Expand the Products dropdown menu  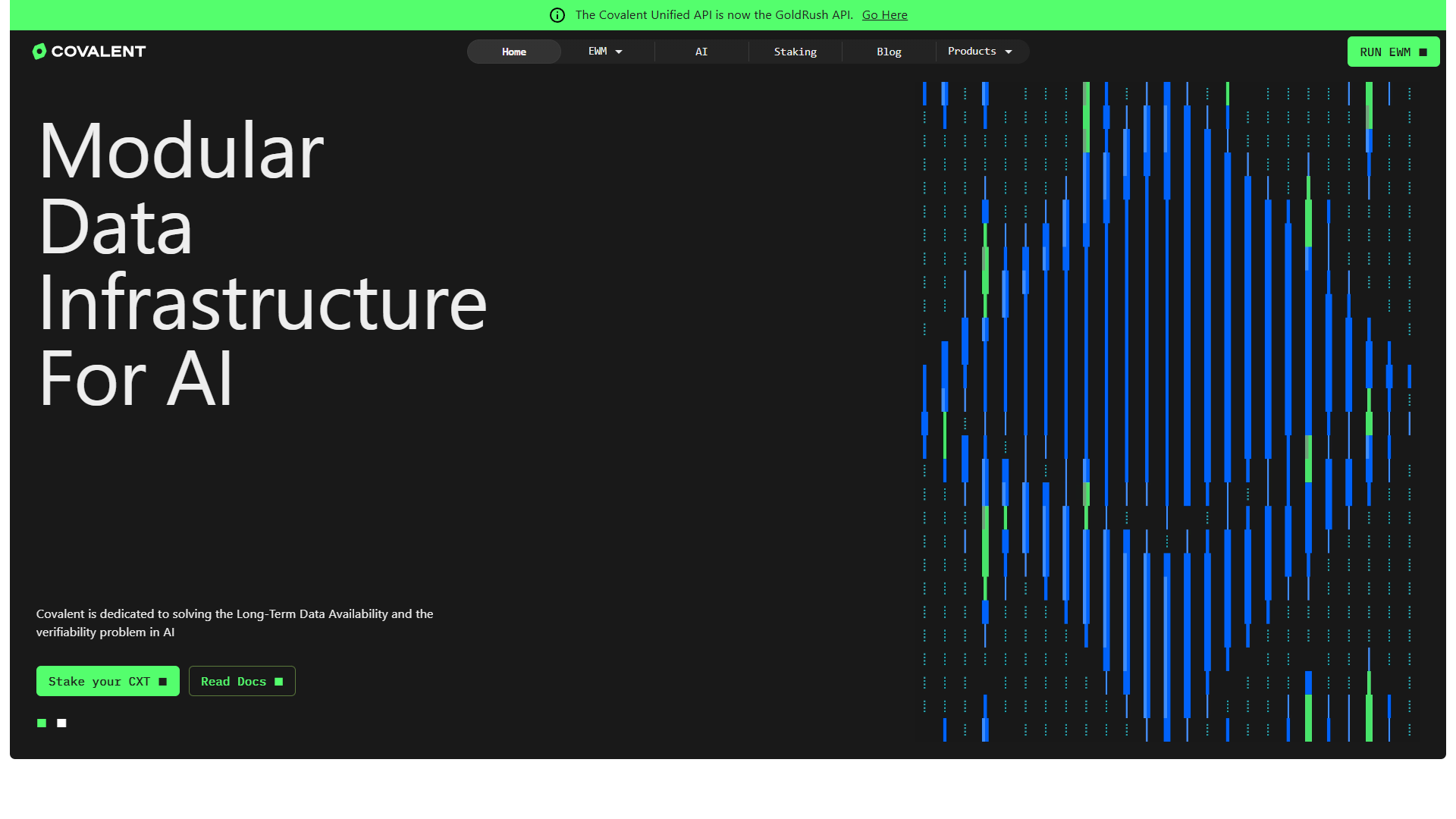pyautogui.click(x=981, y=52)
